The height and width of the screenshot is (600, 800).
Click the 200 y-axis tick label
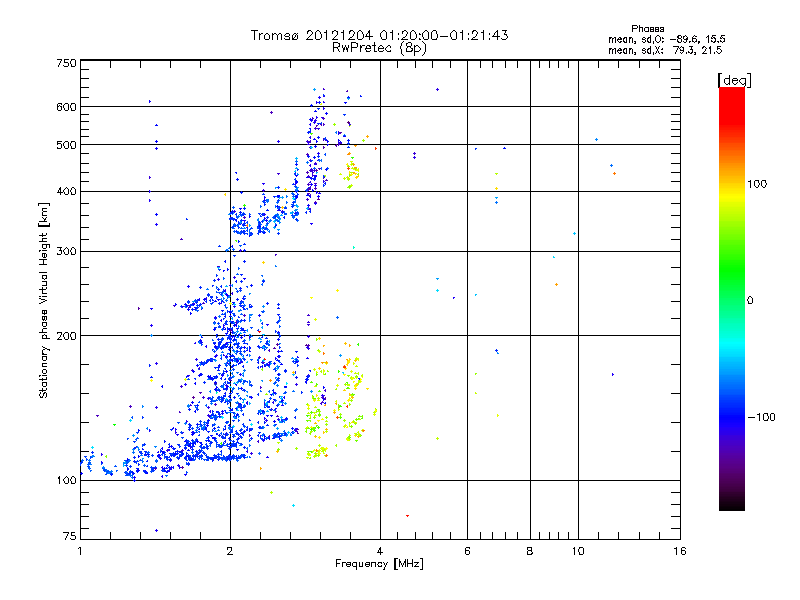(x=66, y=336)
